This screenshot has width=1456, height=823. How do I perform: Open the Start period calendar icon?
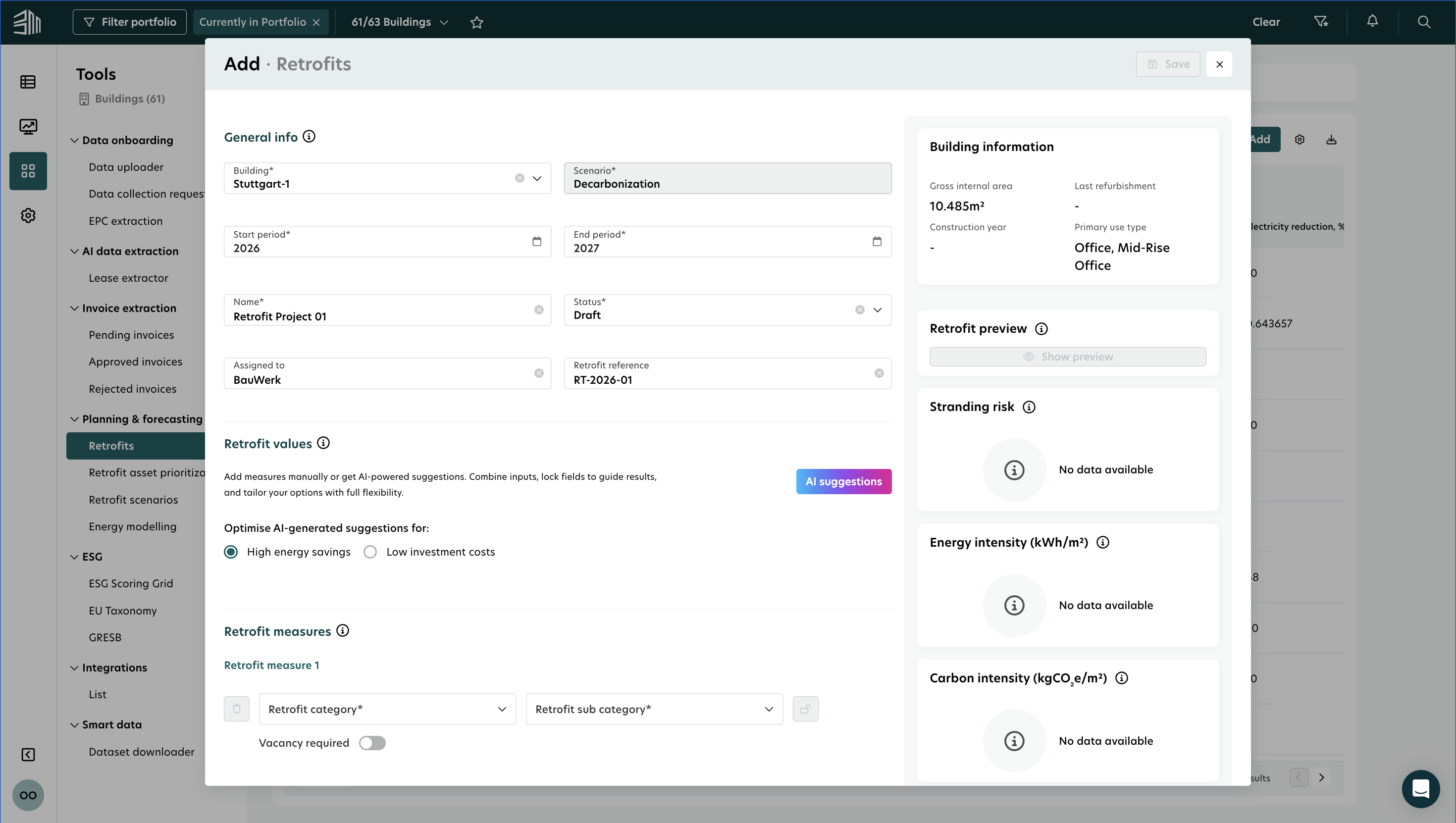click(x=536, y=241)
